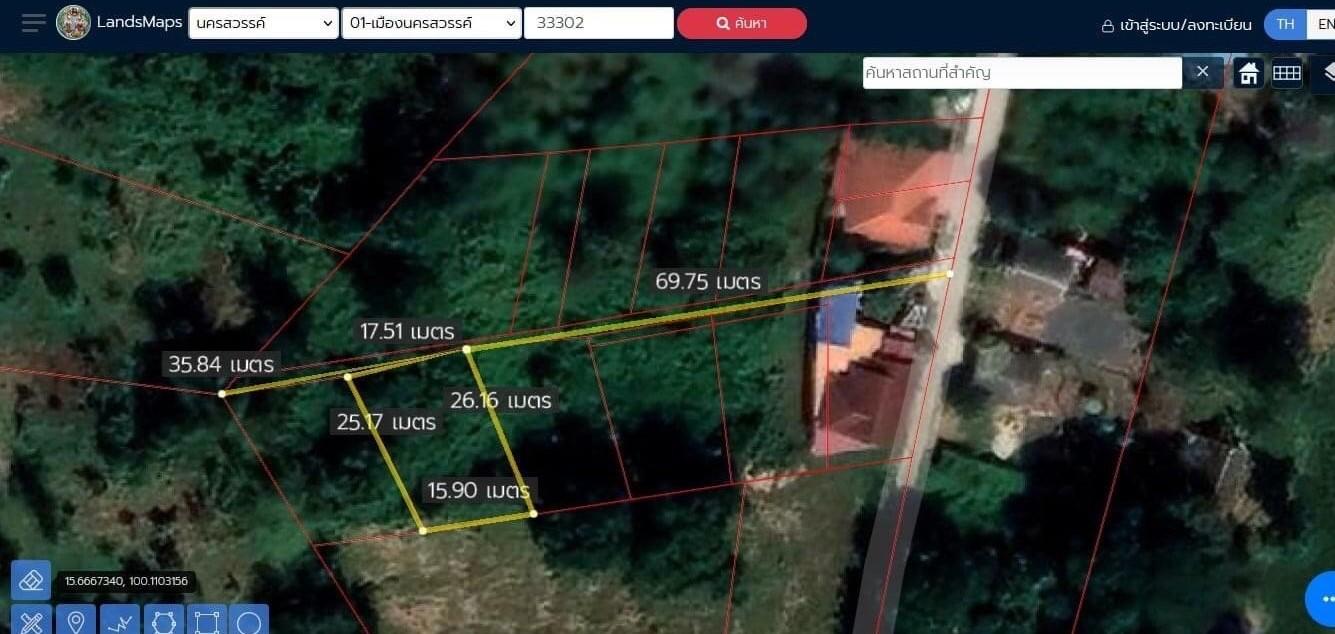Select the eraser tool to clear drawings
This screenshot has height=634, width=1335.
pos(31,580)
